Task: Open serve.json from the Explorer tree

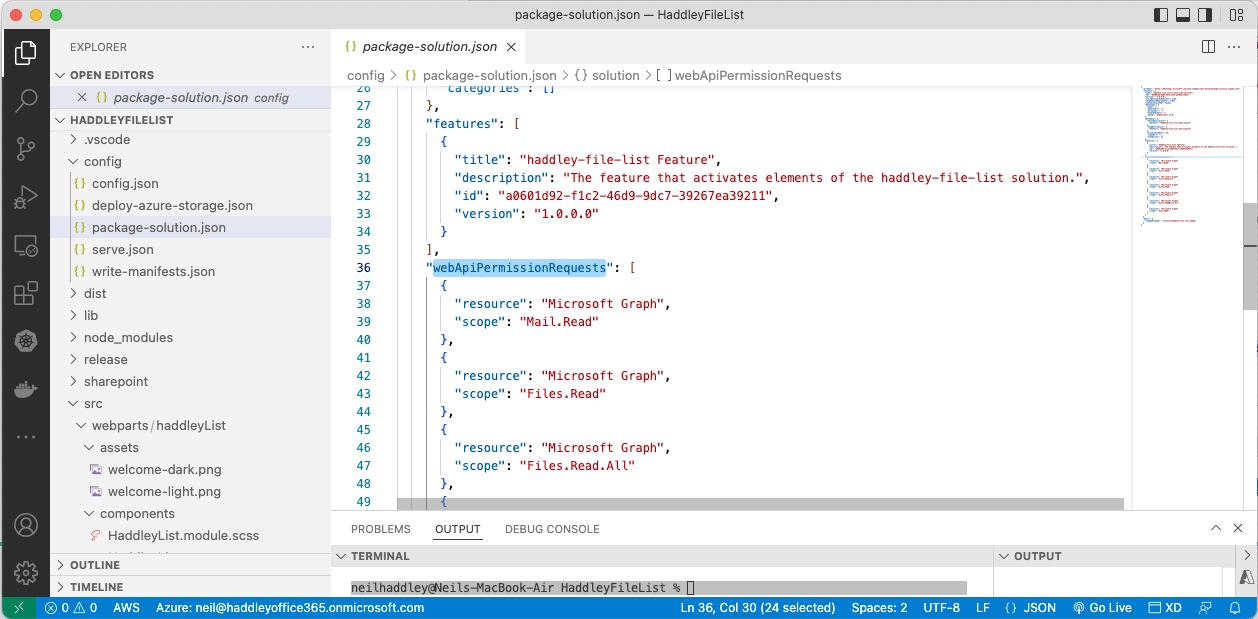Action: pos(122,249)
